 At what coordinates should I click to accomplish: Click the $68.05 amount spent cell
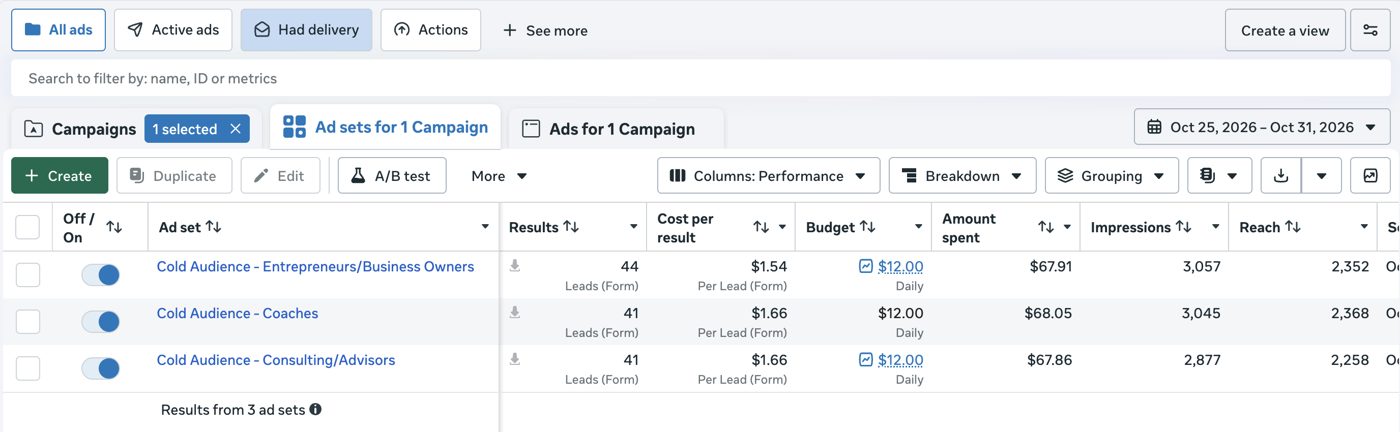[1048, 313]
